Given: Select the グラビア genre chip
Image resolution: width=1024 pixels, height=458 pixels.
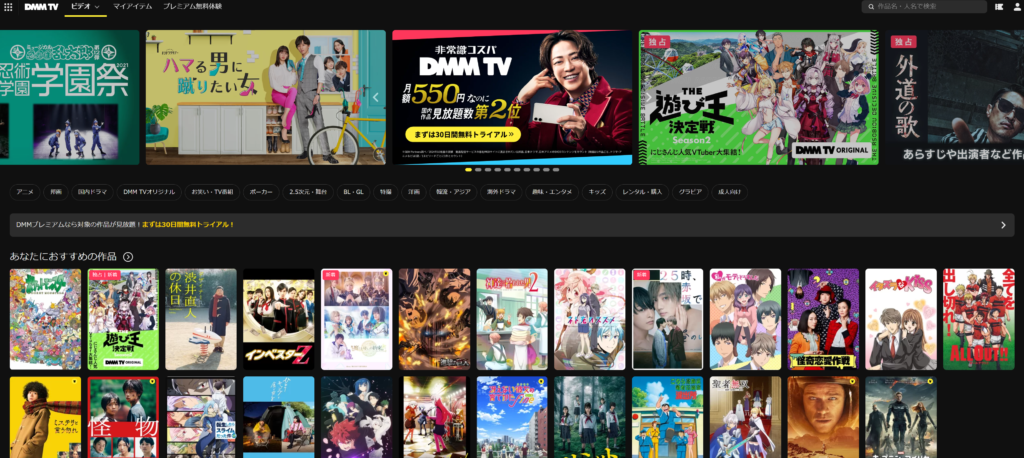Looking at the screenshot, I should (690, 192).
